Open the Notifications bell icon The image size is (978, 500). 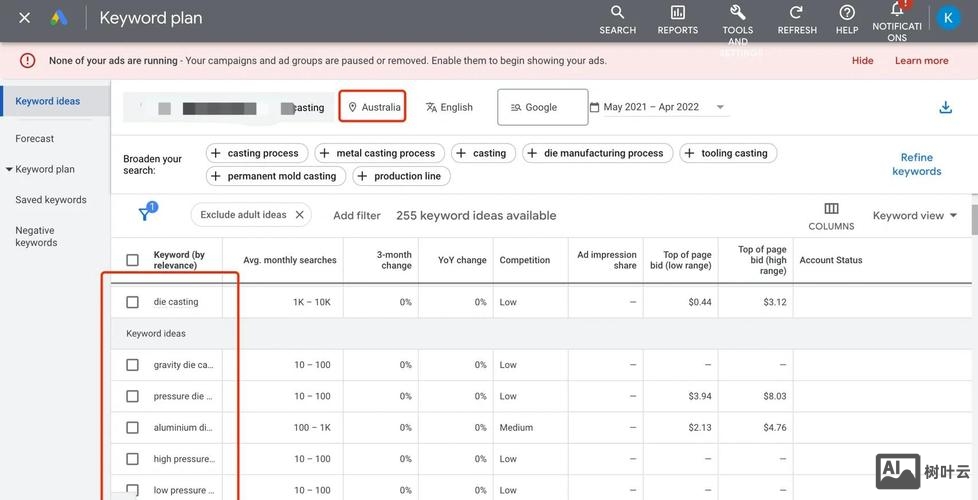coord(897,11)
